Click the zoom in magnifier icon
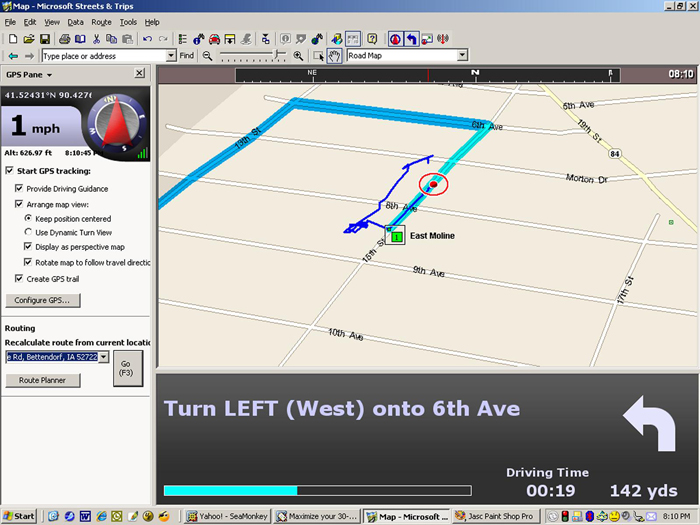This screenshot has width=700, height=525. pyautogui.click(x=298, y=56)
